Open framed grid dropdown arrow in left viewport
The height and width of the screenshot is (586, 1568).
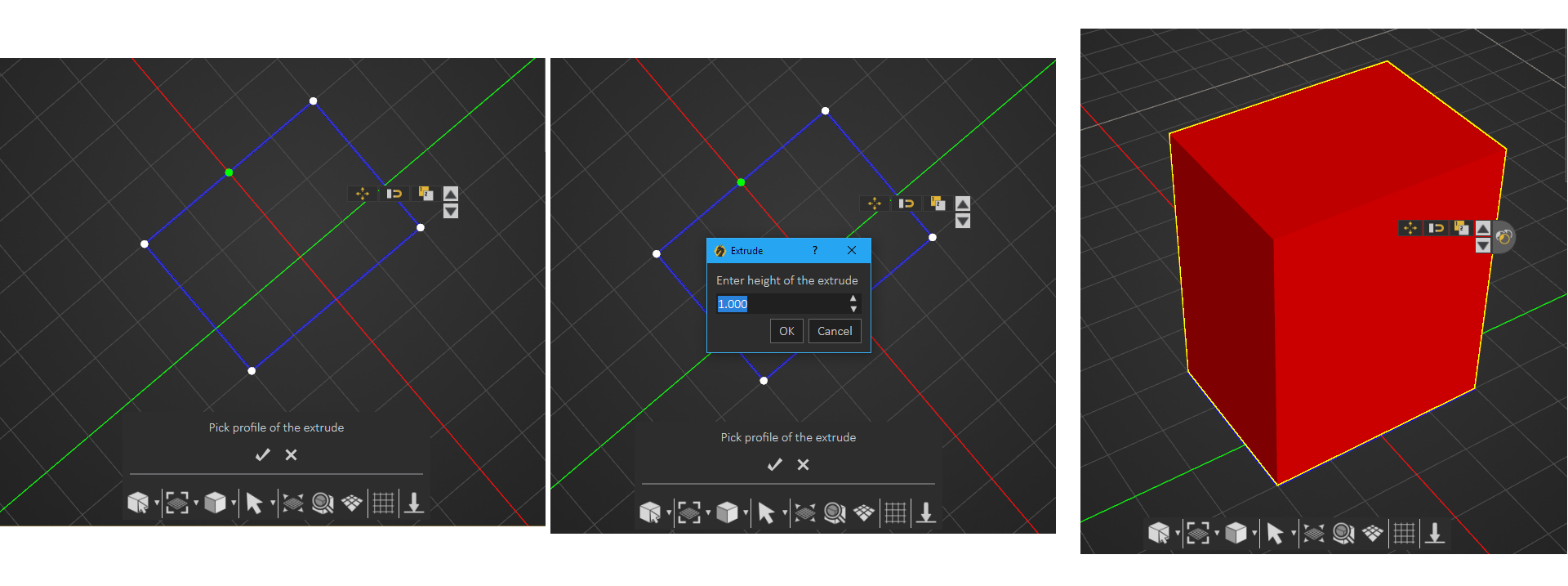[196, 503]
